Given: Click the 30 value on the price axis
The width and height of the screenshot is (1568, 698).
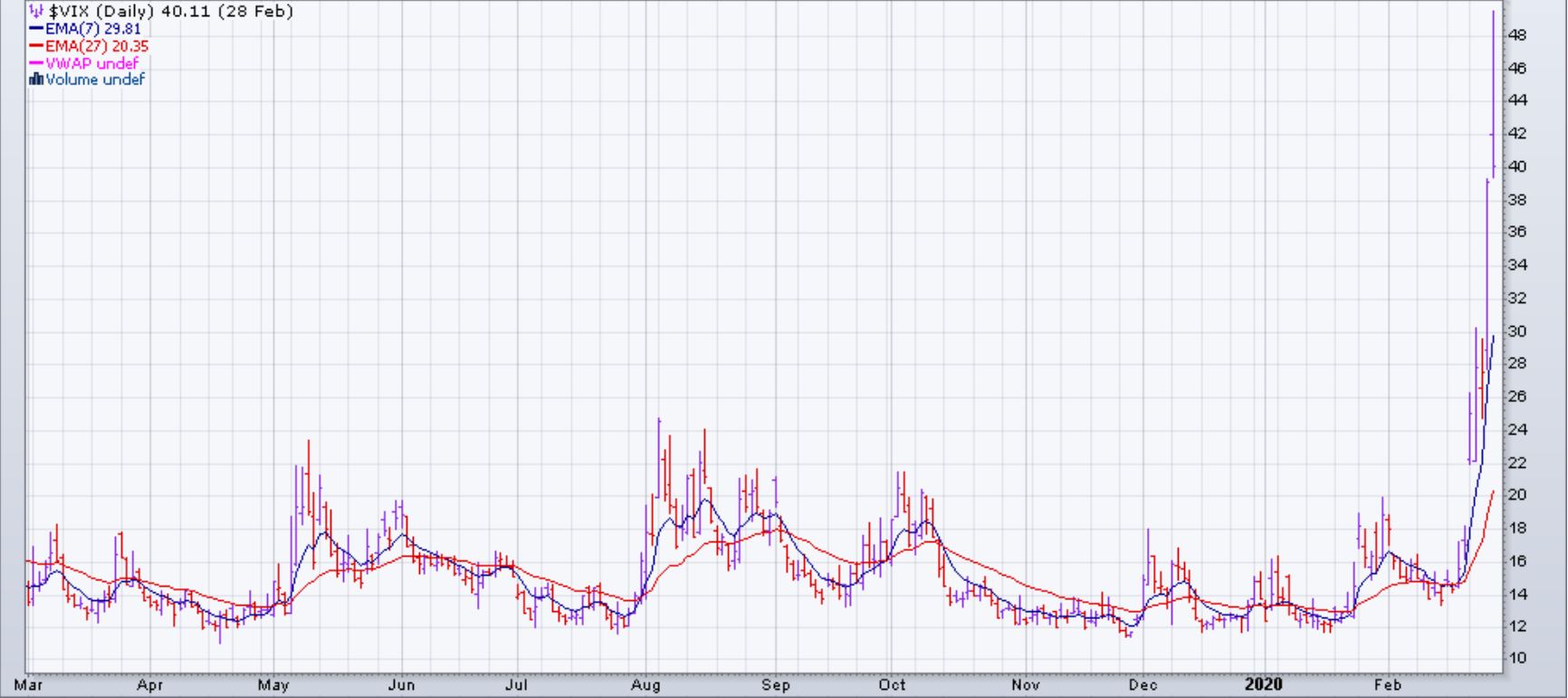Looking at the screenshot, I should click(1517, 331).
